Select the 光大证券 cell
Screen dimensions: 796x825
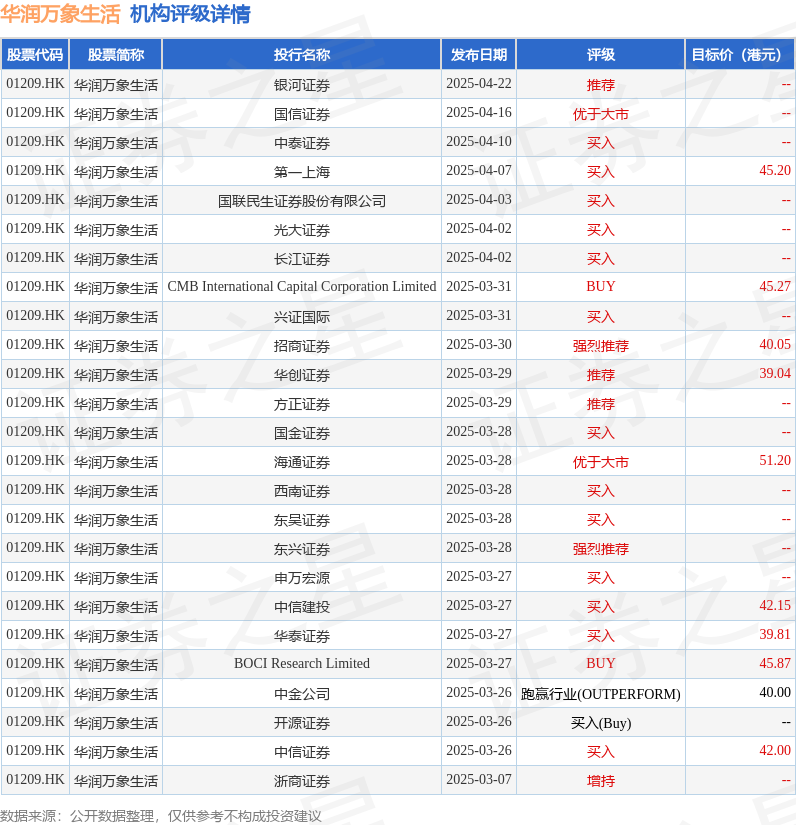click(301, 229)
